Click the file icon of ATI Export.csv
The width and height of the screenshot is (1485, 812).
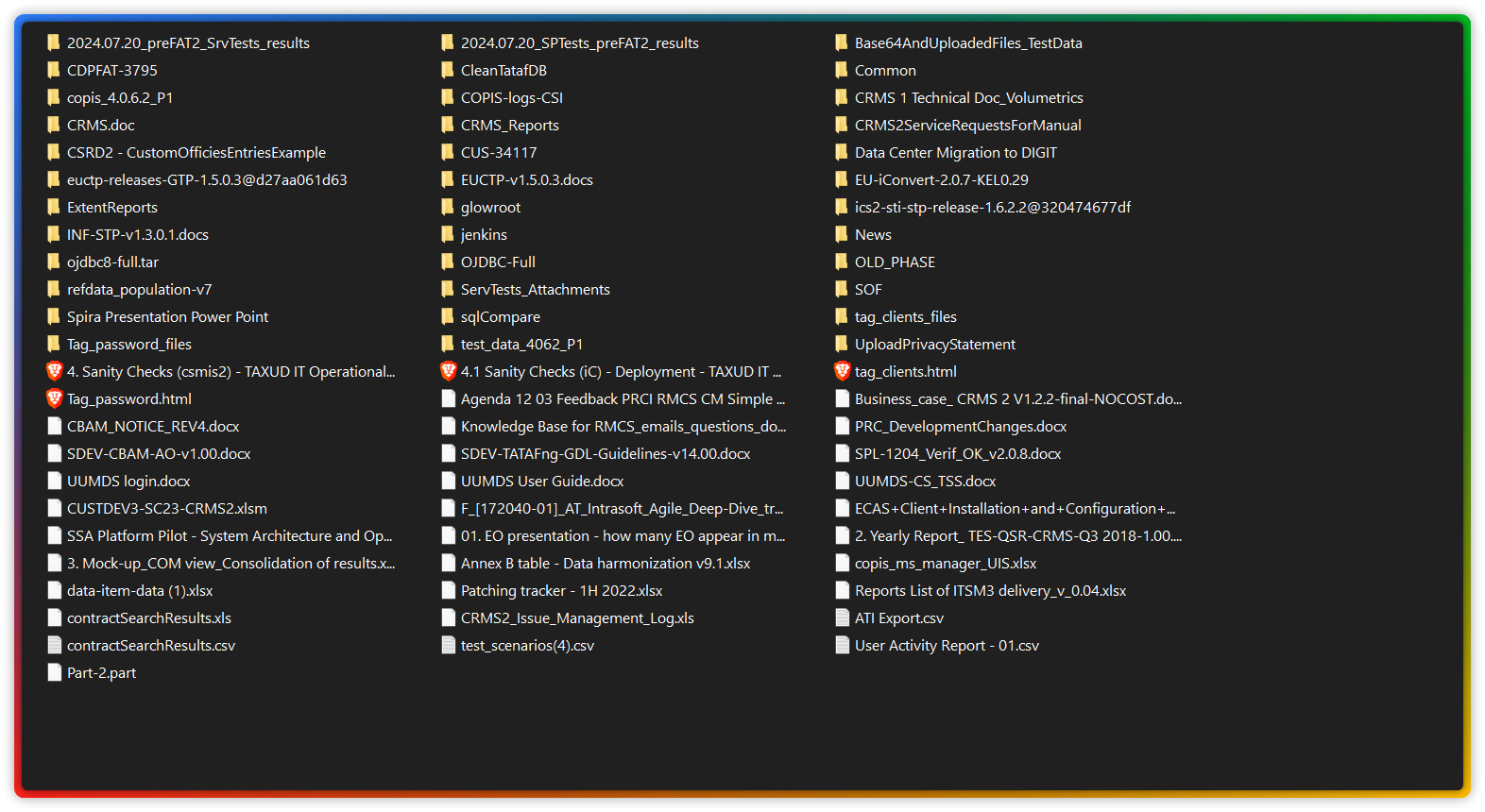[842, 617]
